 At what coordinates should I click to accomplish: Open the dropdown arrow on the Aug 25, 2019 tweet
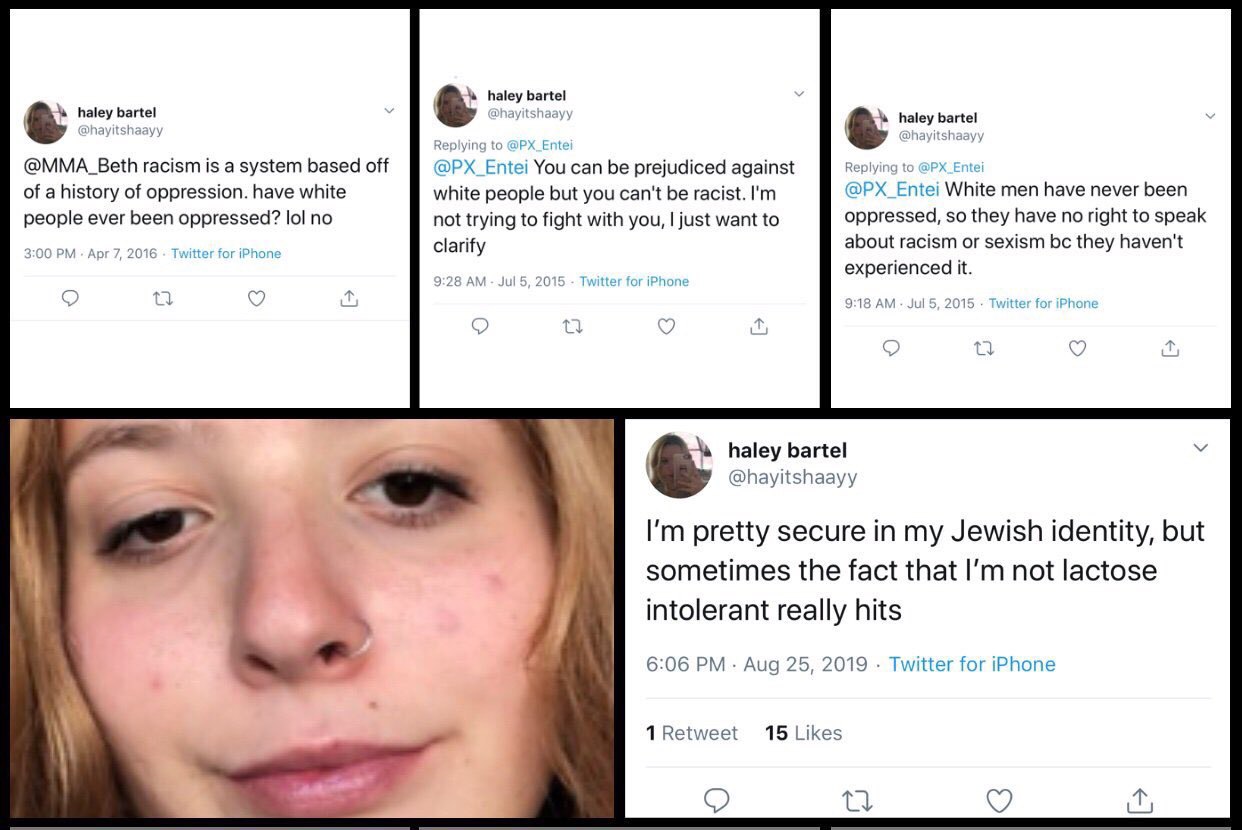1201,448
